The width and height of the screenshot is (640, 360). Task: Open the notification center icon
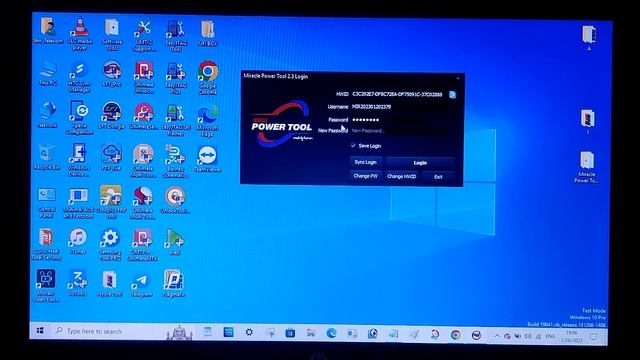(593, 337)
